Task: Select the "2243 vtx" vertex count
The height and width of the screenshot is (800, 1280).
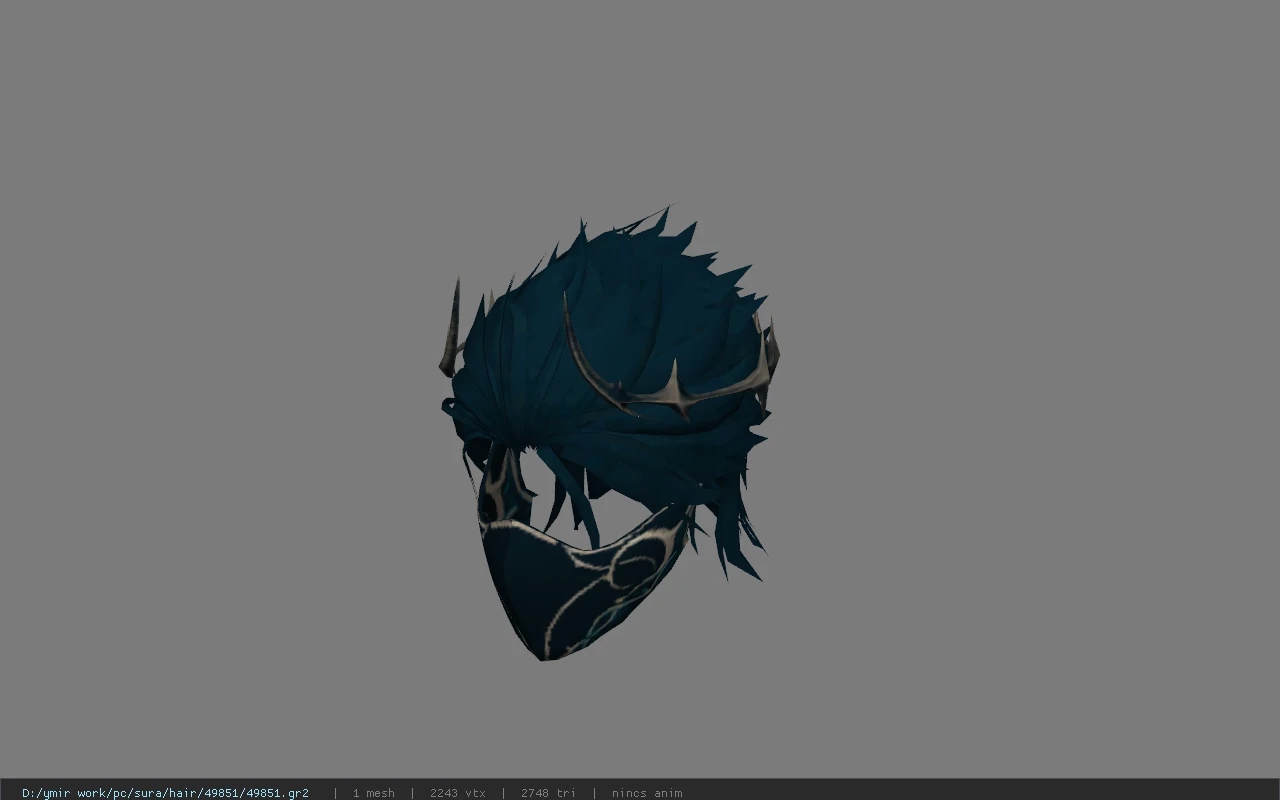Action: [458, 793]
